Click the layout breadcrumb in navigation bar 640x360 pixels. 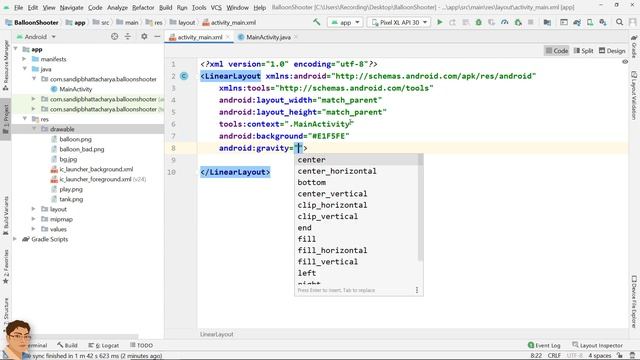click(x=182, y=22)
